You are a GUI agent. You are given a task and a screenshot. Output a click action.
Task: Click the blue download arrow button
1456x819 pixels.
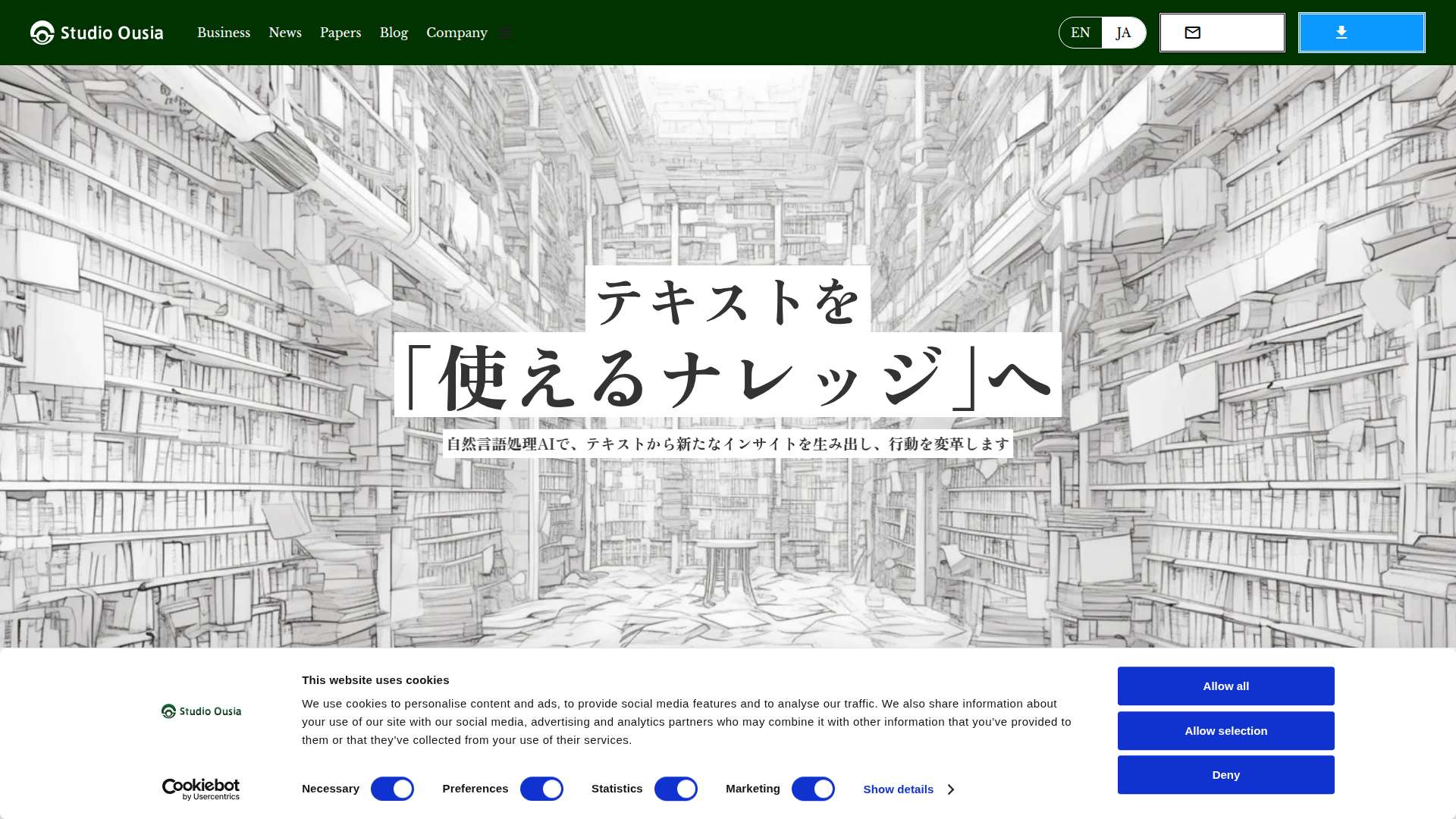(x=1361, y=33)
